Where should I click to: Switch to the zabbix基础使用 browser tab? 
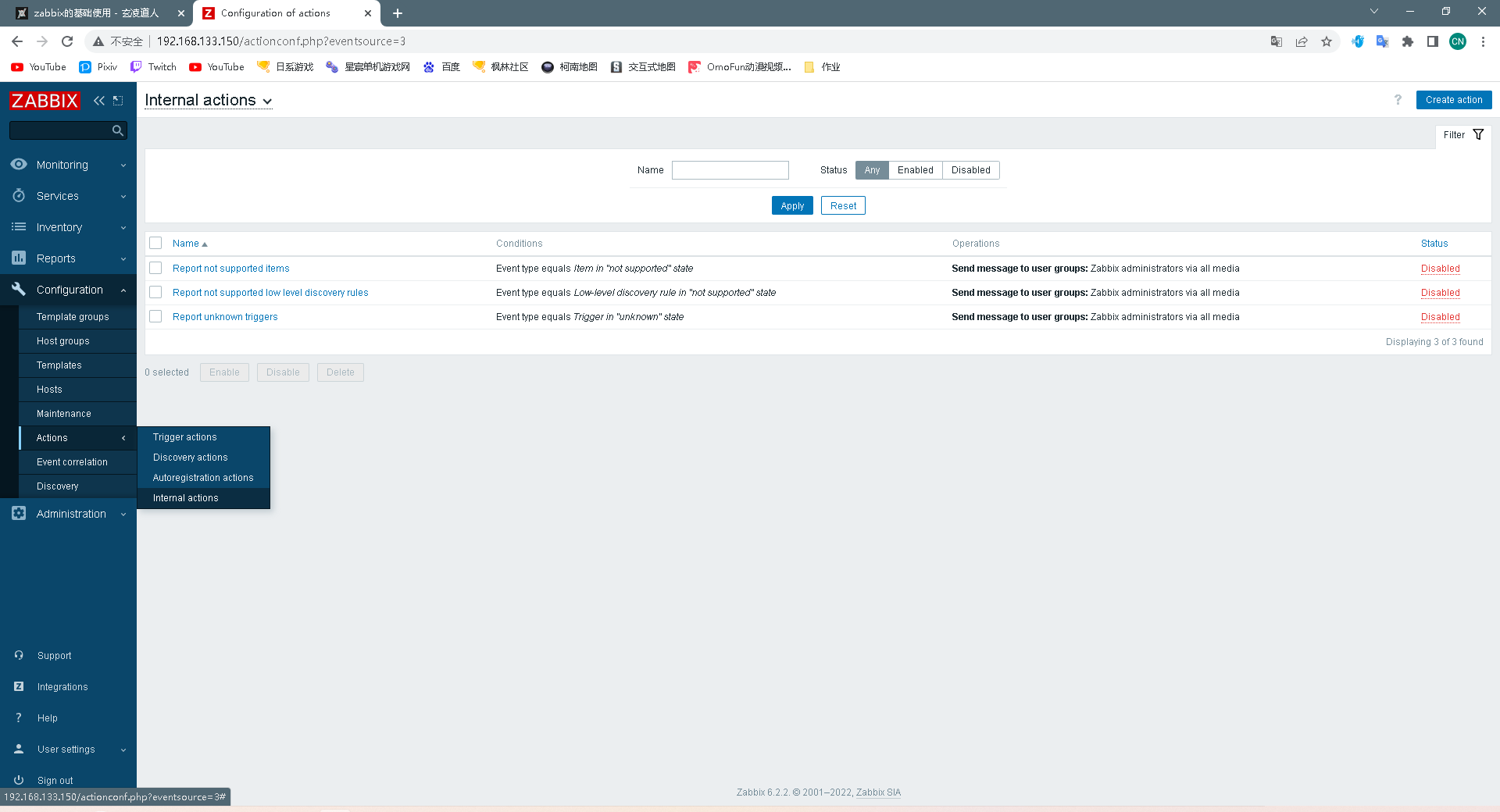pyautogui.click(x=96, y=13)
